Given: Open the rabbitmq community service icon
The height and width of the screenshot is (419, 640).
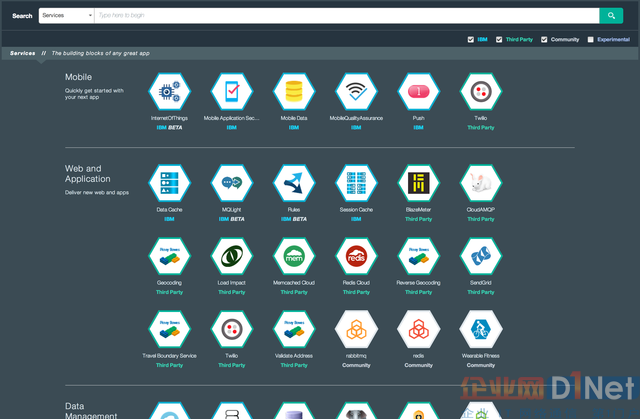Looking at the screenshot, I should [356, 329].
